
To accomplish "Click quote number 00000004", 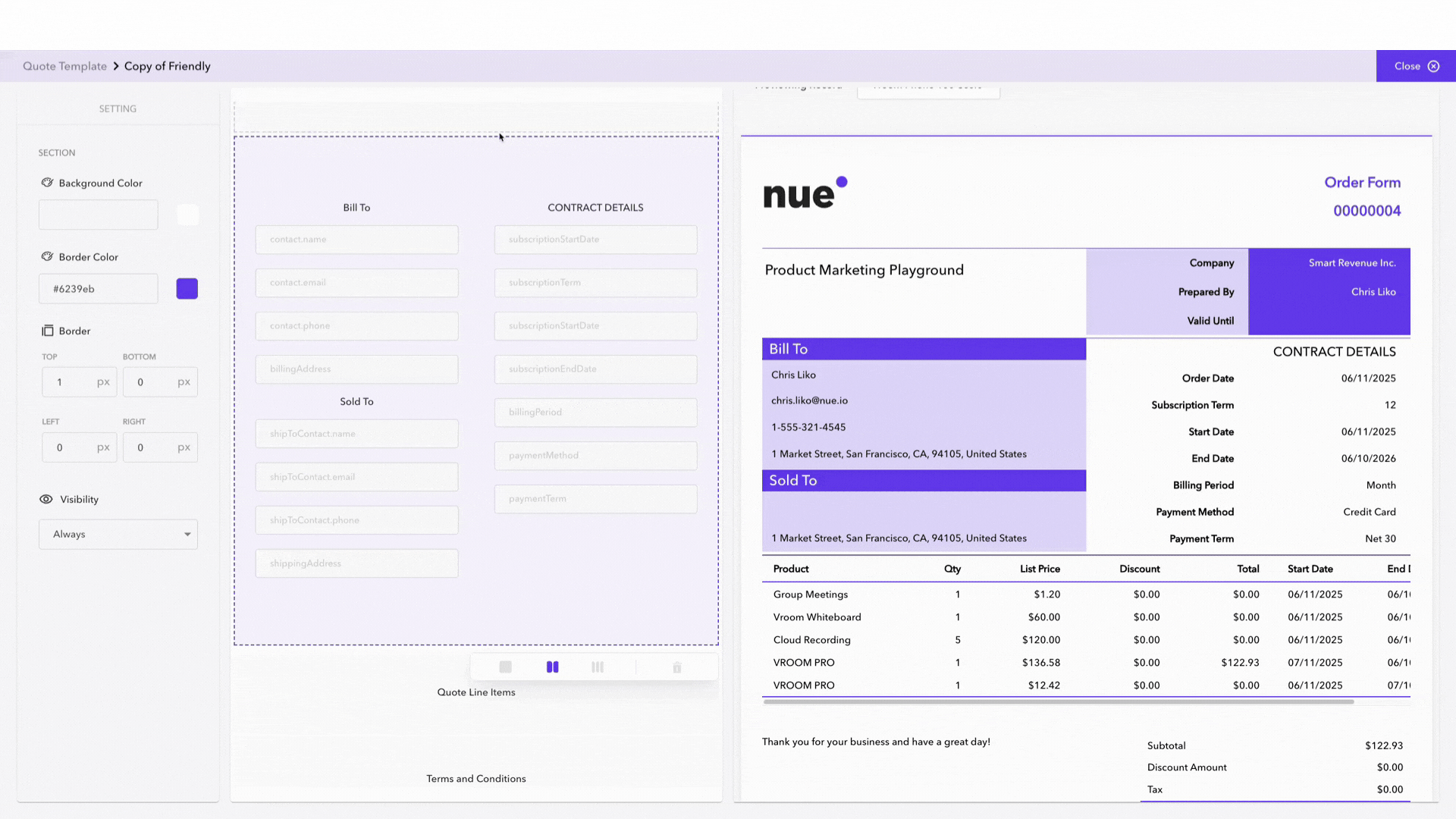I will [x=1367, y=211].
